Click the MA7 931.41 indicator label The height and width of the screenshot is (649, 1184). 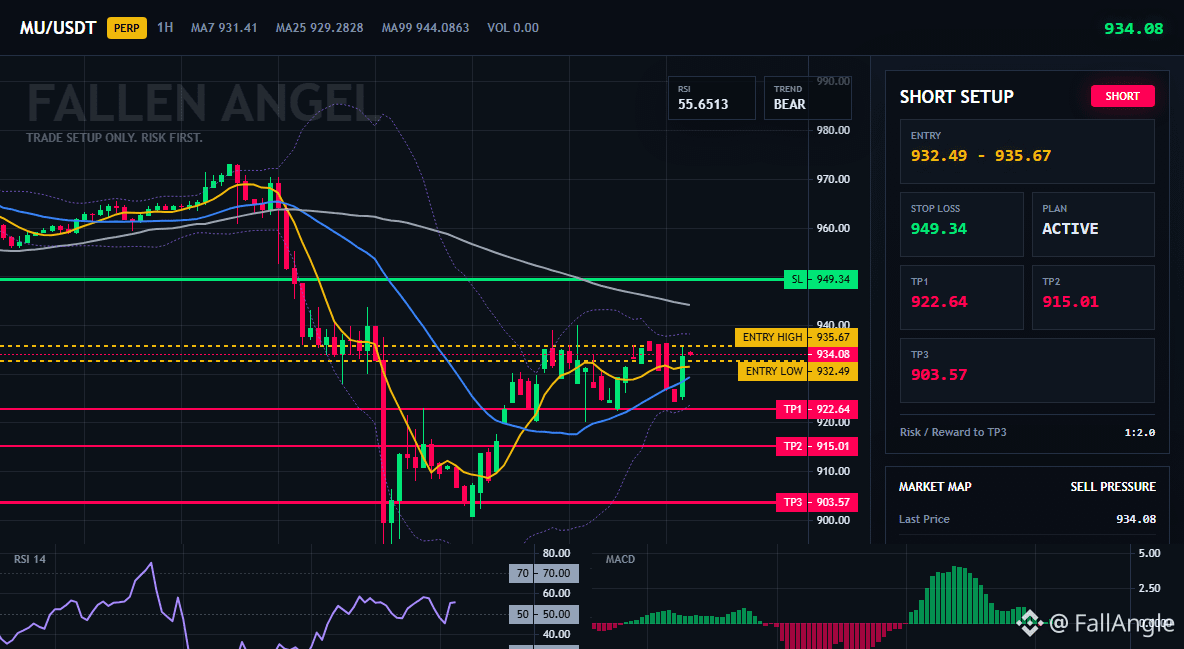pos(224,28)
